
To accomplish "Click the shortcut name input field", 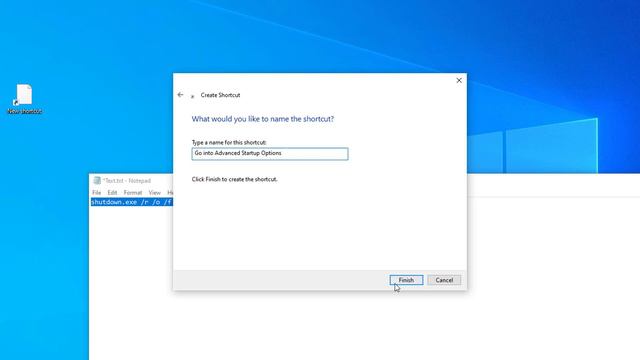I will (x=270, y=153).
